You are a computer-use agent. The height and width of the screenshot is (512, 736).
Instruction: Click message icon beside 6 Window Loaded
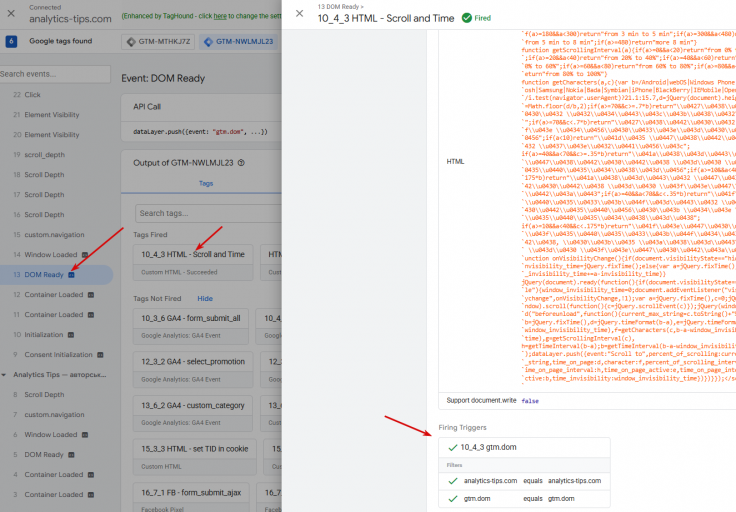pyautogui.click(x=85, y=435)
